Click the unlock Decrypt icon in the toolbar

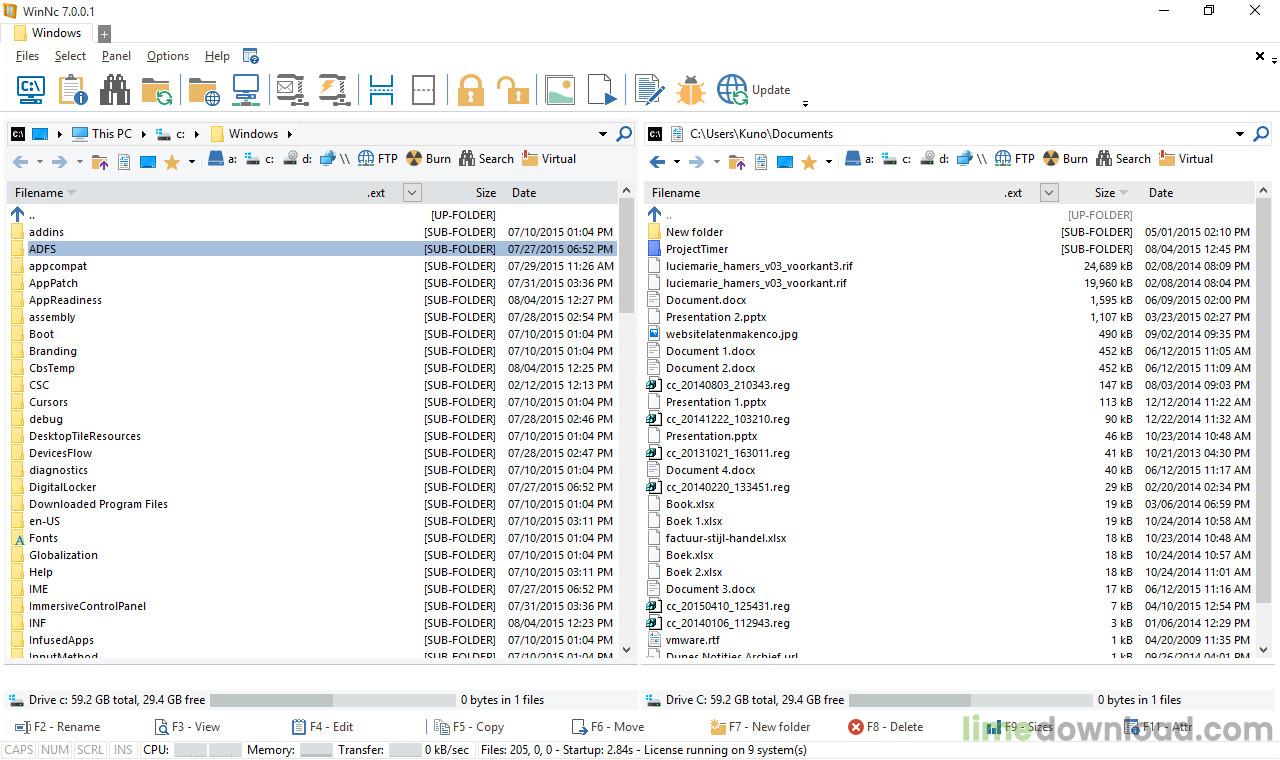pos(512,89)
